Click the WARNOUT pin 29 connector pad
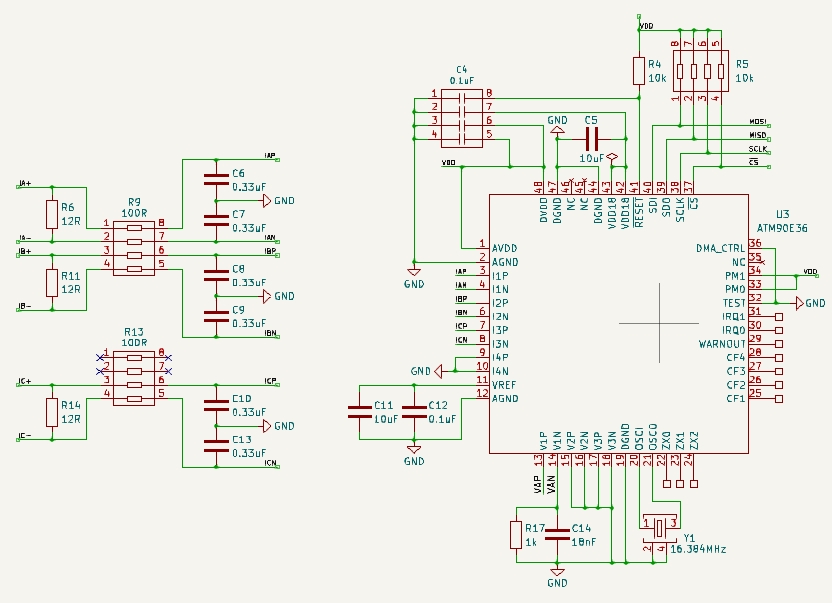The image size is (832, 603). (x=779, y=344)
